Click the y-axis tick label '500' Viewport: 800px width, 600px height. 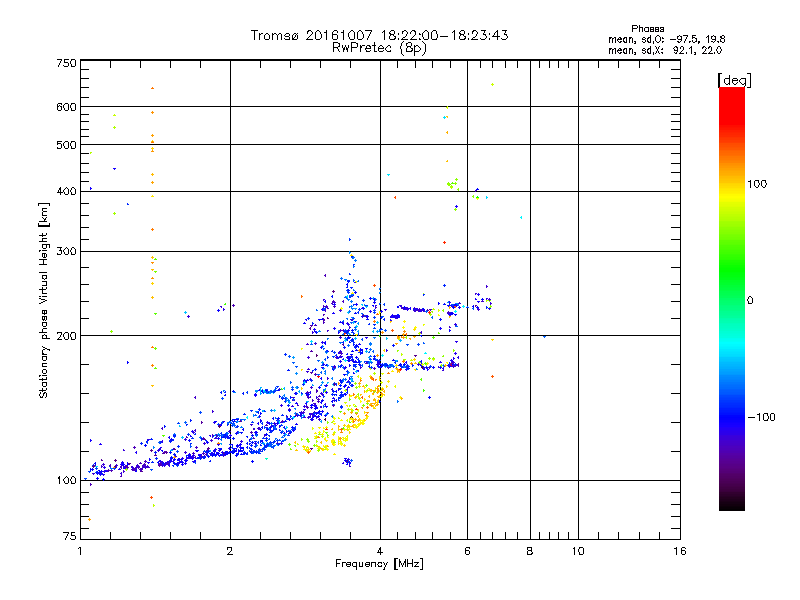(66, 145)
